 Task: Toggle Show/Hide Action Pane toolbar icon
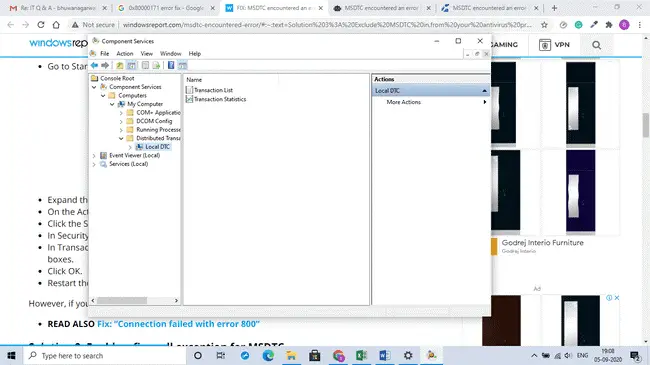[182, 65]
